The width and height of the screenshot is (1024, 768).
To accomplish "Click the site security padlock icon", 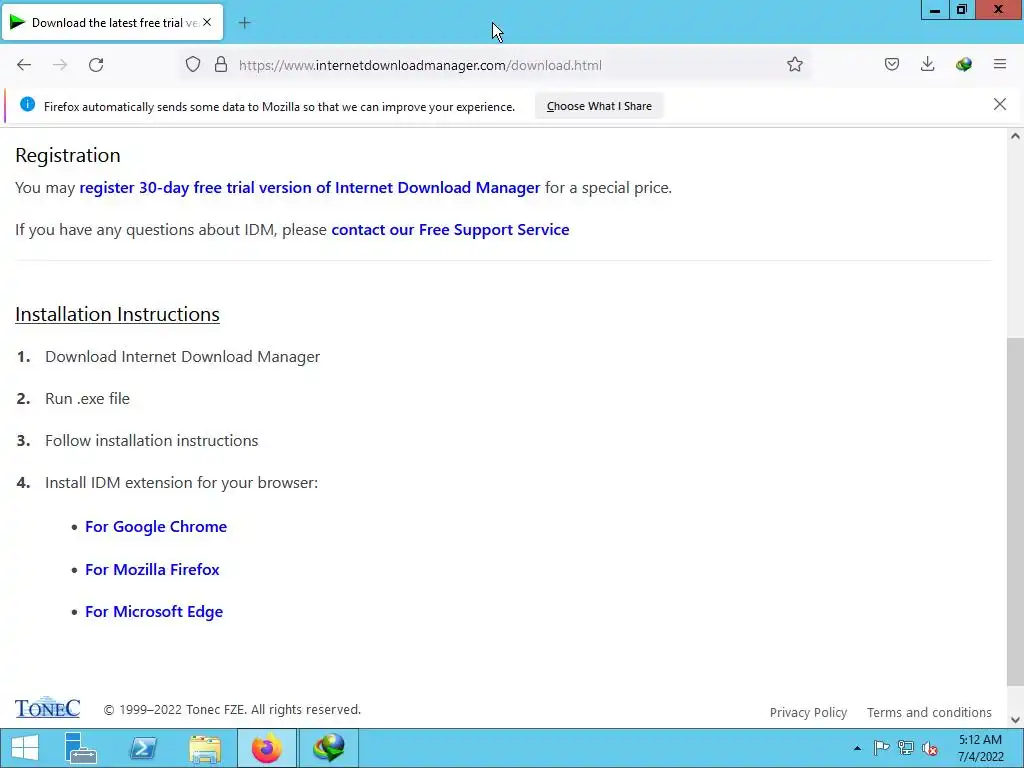I will click(221, 65).
